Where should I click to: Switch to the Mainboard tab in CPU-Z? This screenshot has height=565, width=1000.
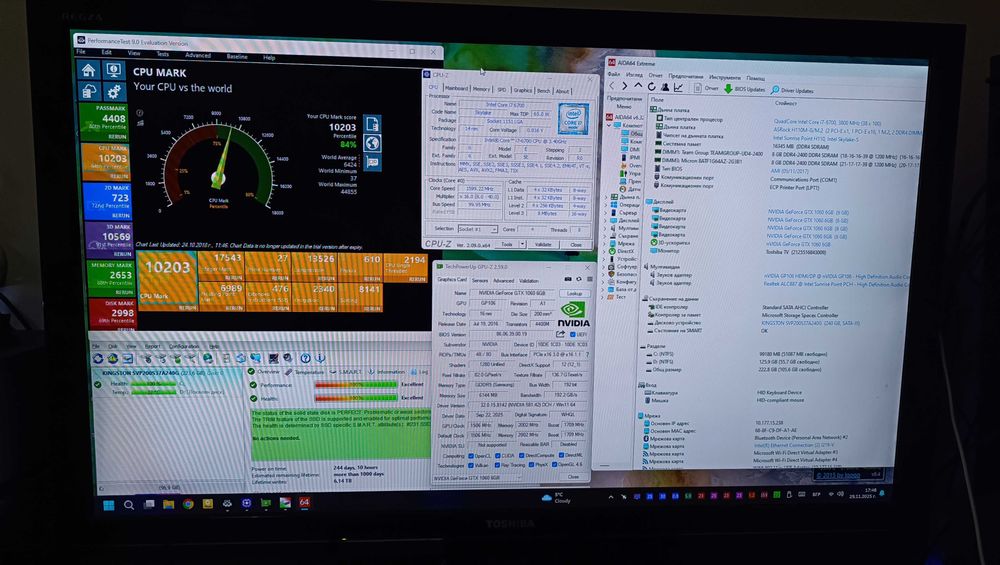pos(456,89)
